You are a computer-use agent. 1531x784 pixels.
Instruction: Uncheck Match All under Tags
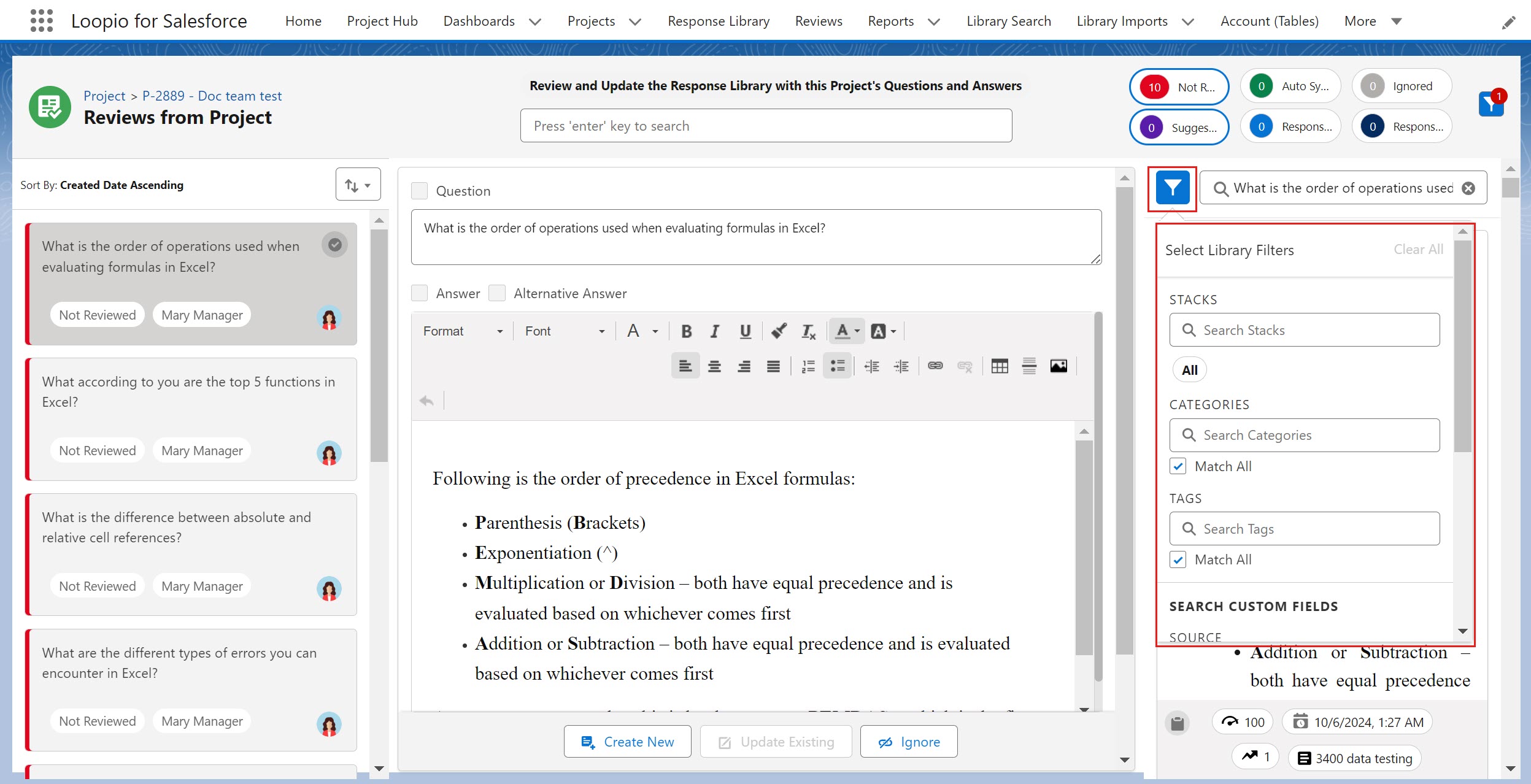point(1178,559)
